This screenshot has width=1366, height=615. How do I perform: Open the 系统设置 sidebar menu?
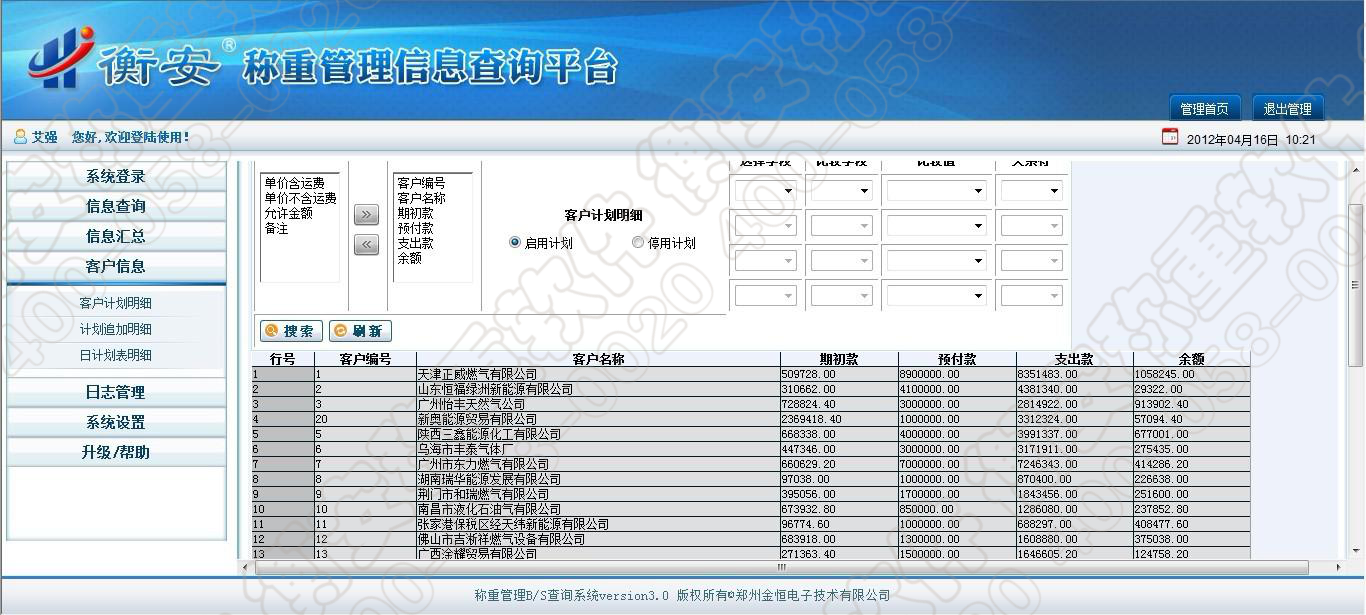click(116, 422)
